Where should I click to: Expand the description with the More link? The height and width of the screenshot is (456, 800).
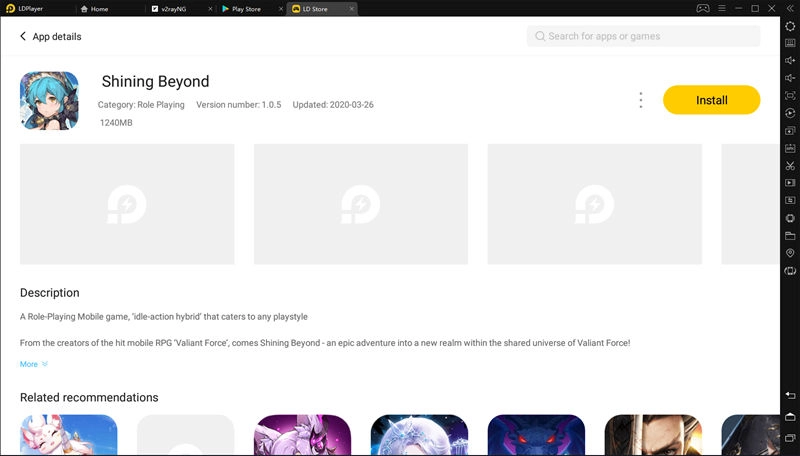click(x=34, y=364)
